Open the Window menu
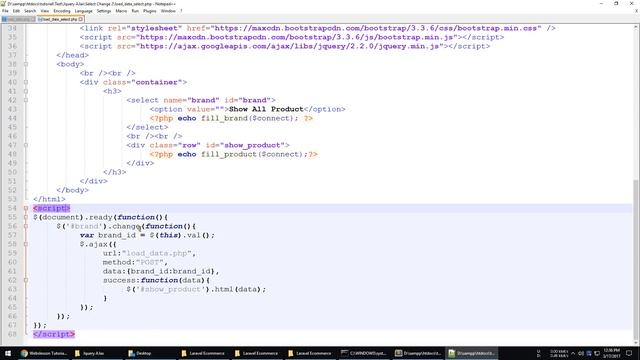The image size is (640, 360). click(168, 11)
